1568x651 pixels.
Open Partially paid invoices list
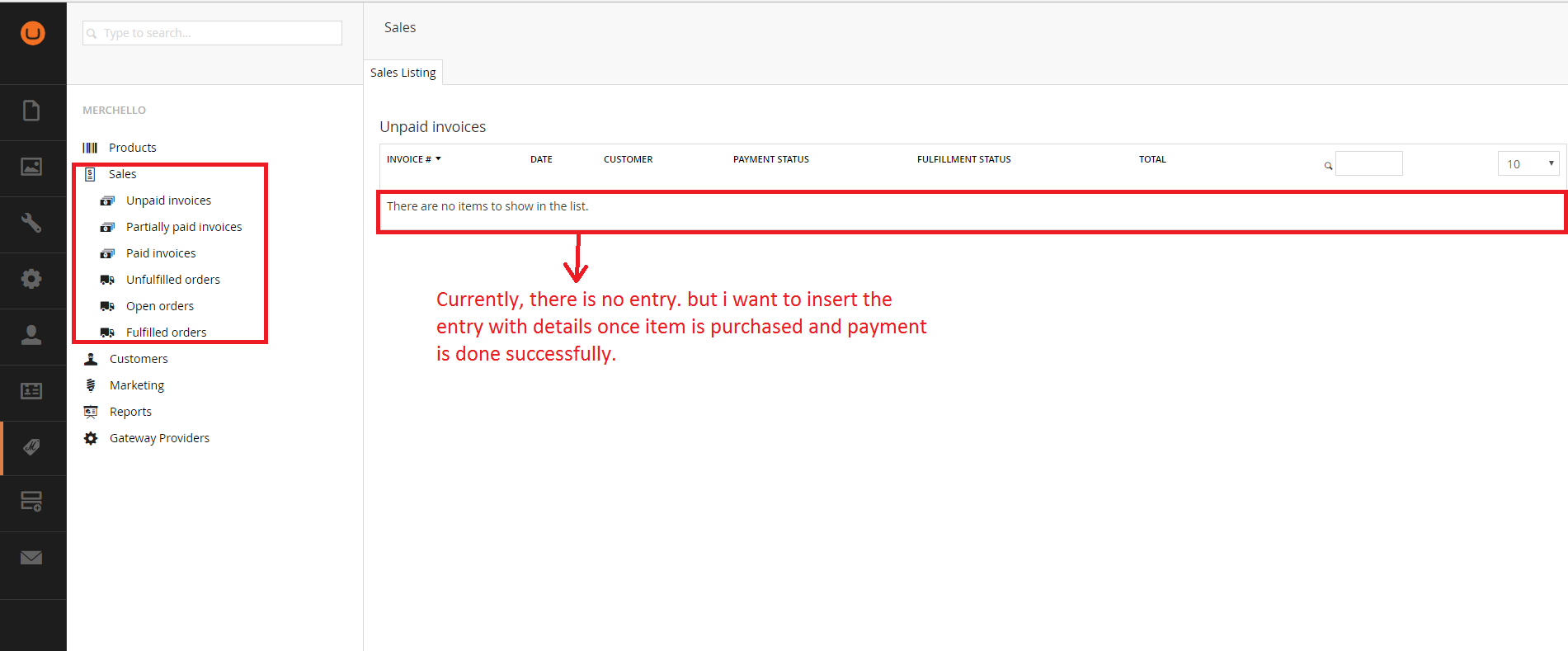tap(184, 227)
